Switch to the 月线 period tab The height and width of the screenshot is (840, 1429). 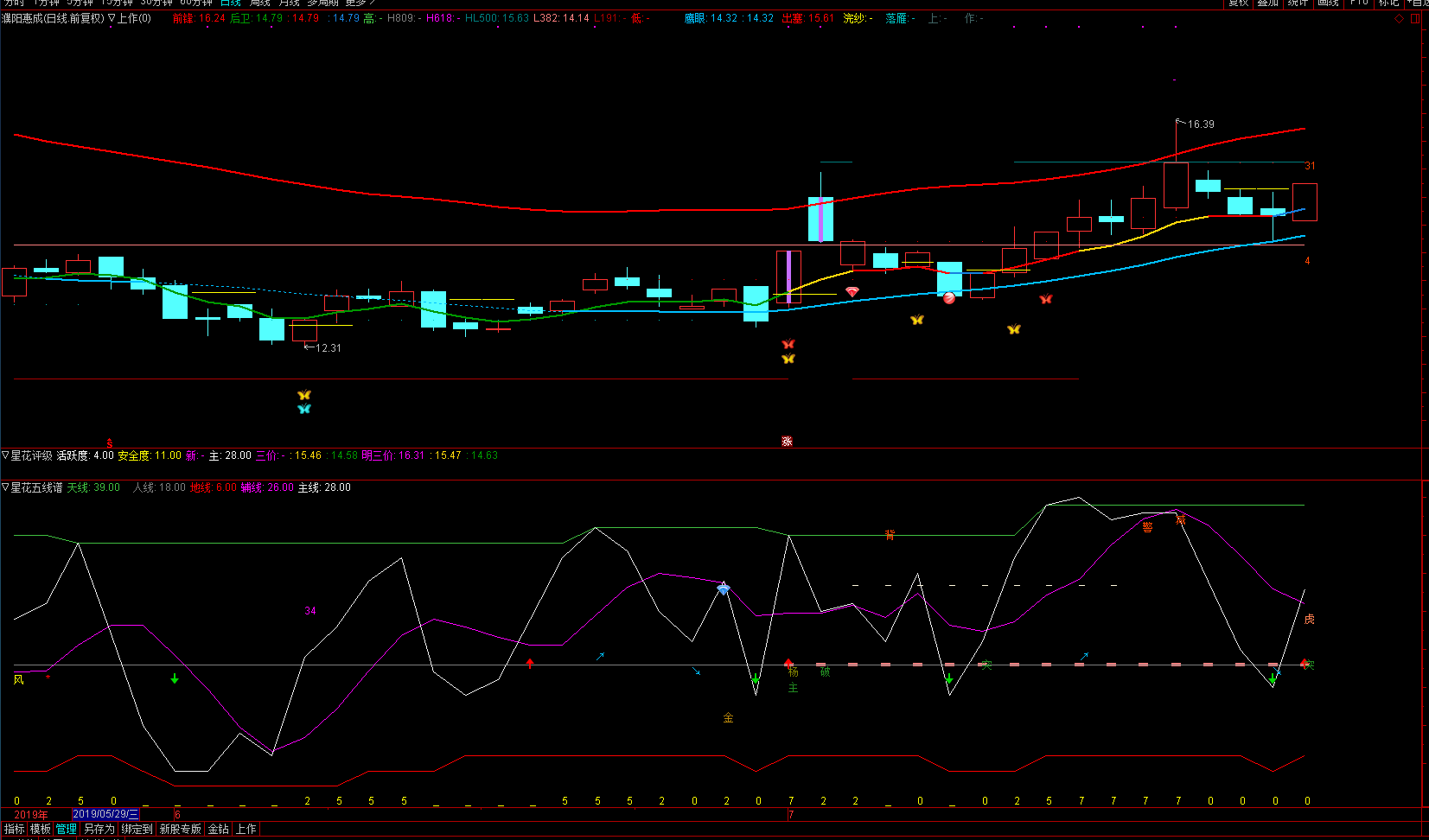tap(289, 3)
